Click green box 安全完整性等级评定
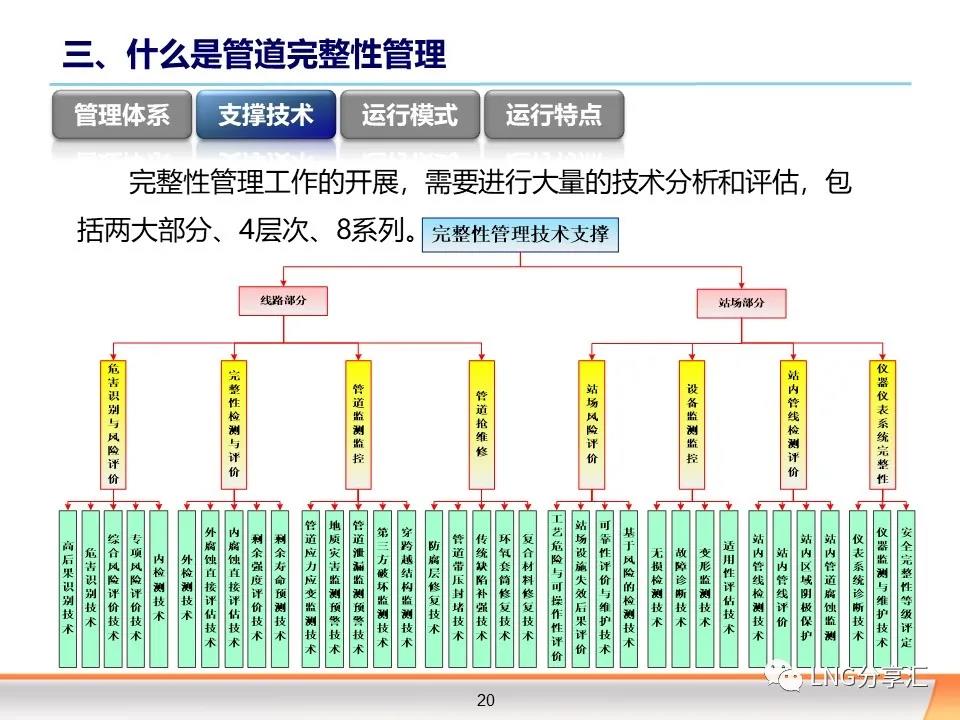 (x=906, y=589)
